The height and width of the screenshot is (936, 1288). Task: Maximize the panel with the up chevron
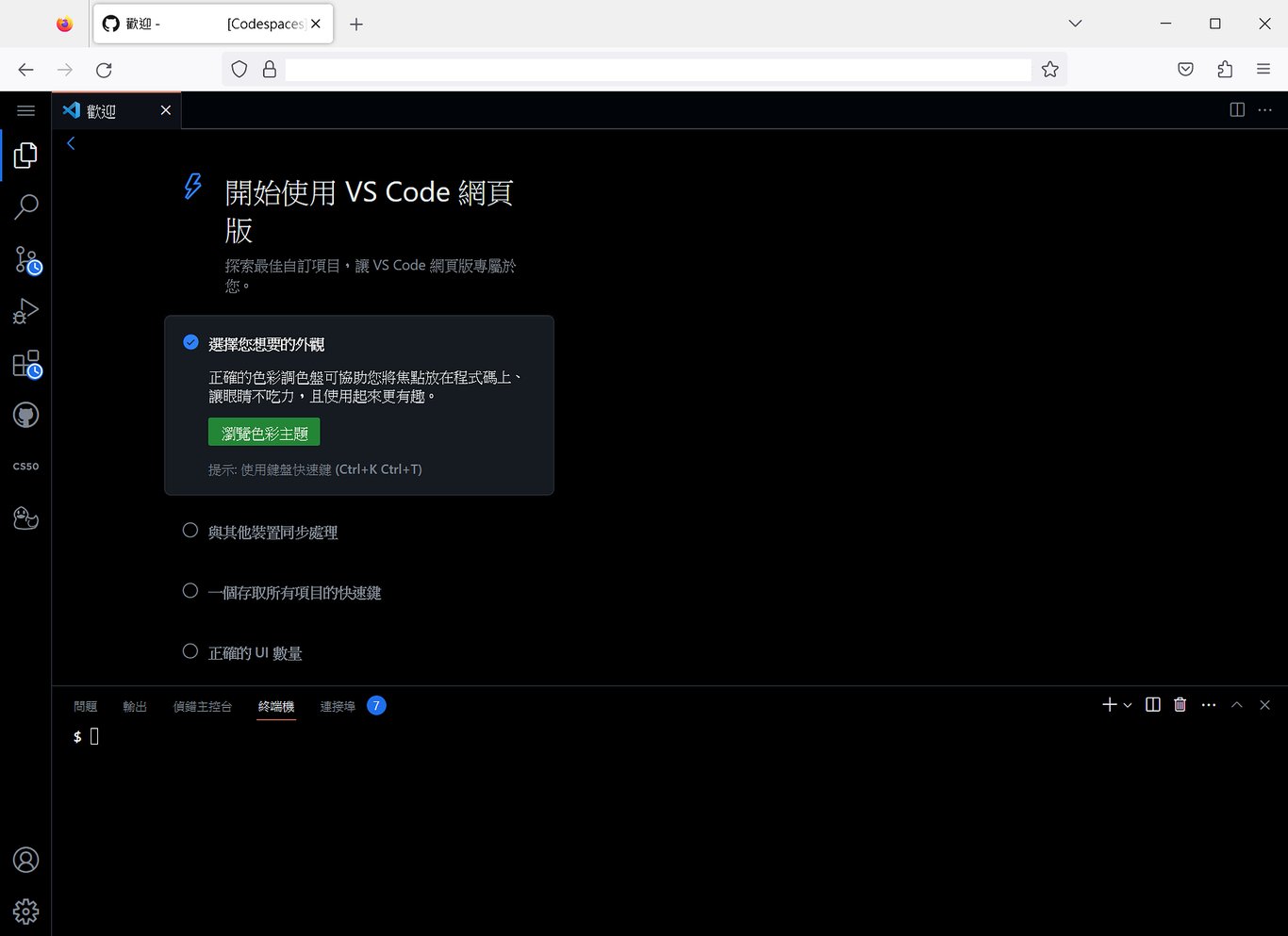(1237, 705)
